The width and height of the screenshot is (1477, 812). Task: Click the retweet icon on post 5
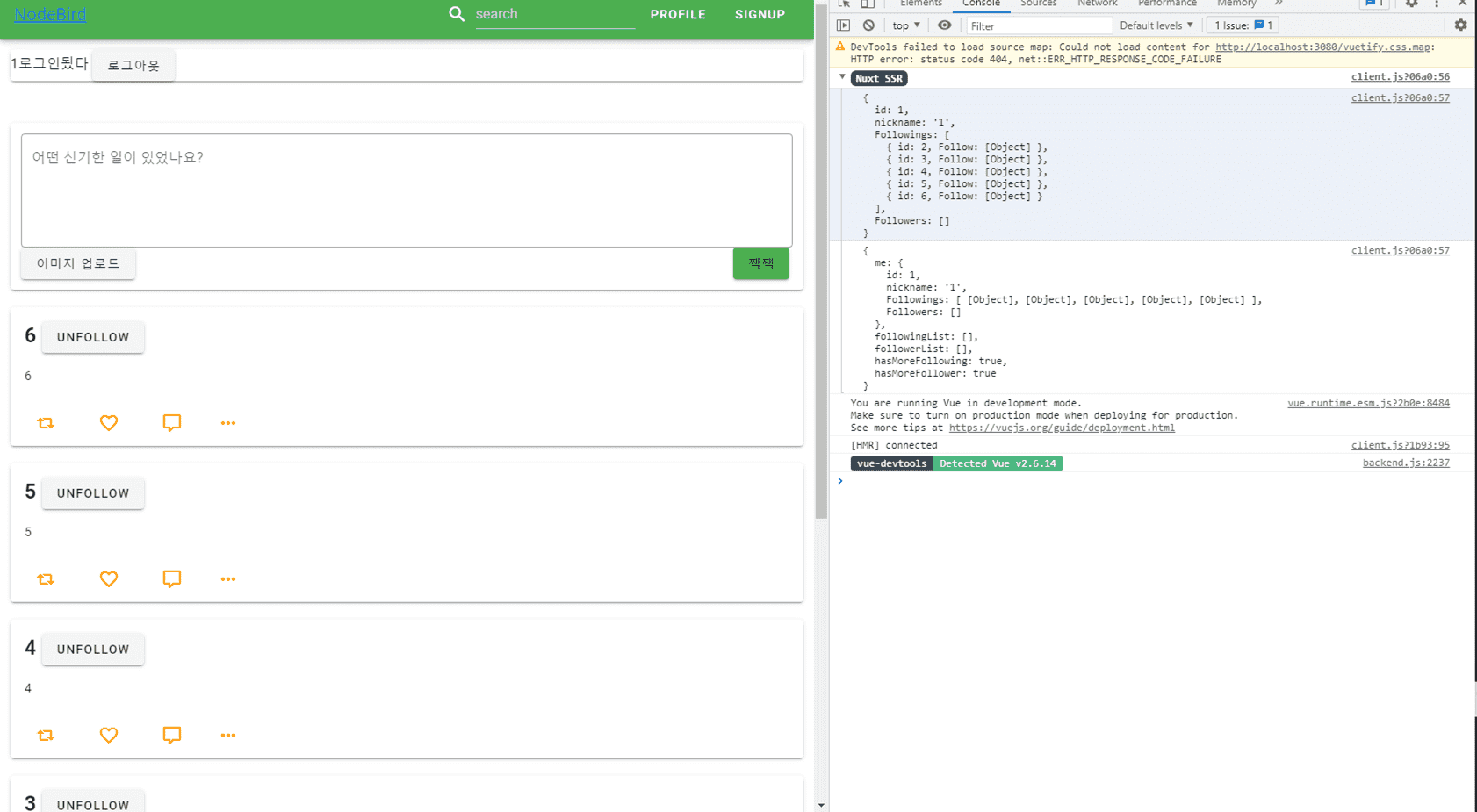[x=46, y=579]
